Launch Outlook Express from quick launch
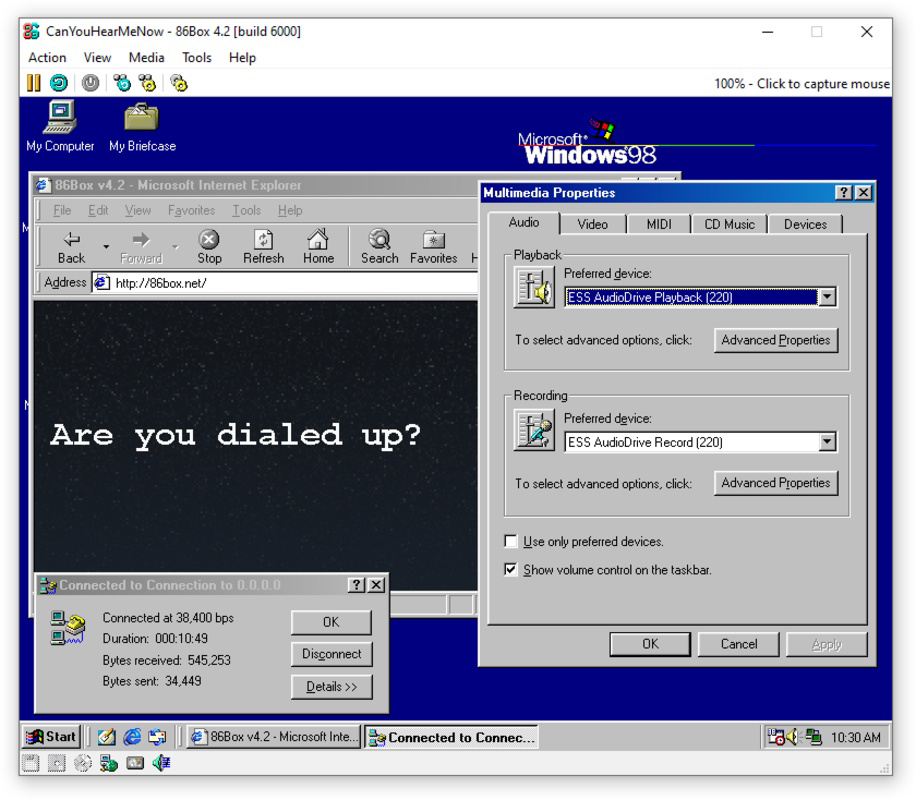This screenshot has height=800, width=916. click(157, 737)
